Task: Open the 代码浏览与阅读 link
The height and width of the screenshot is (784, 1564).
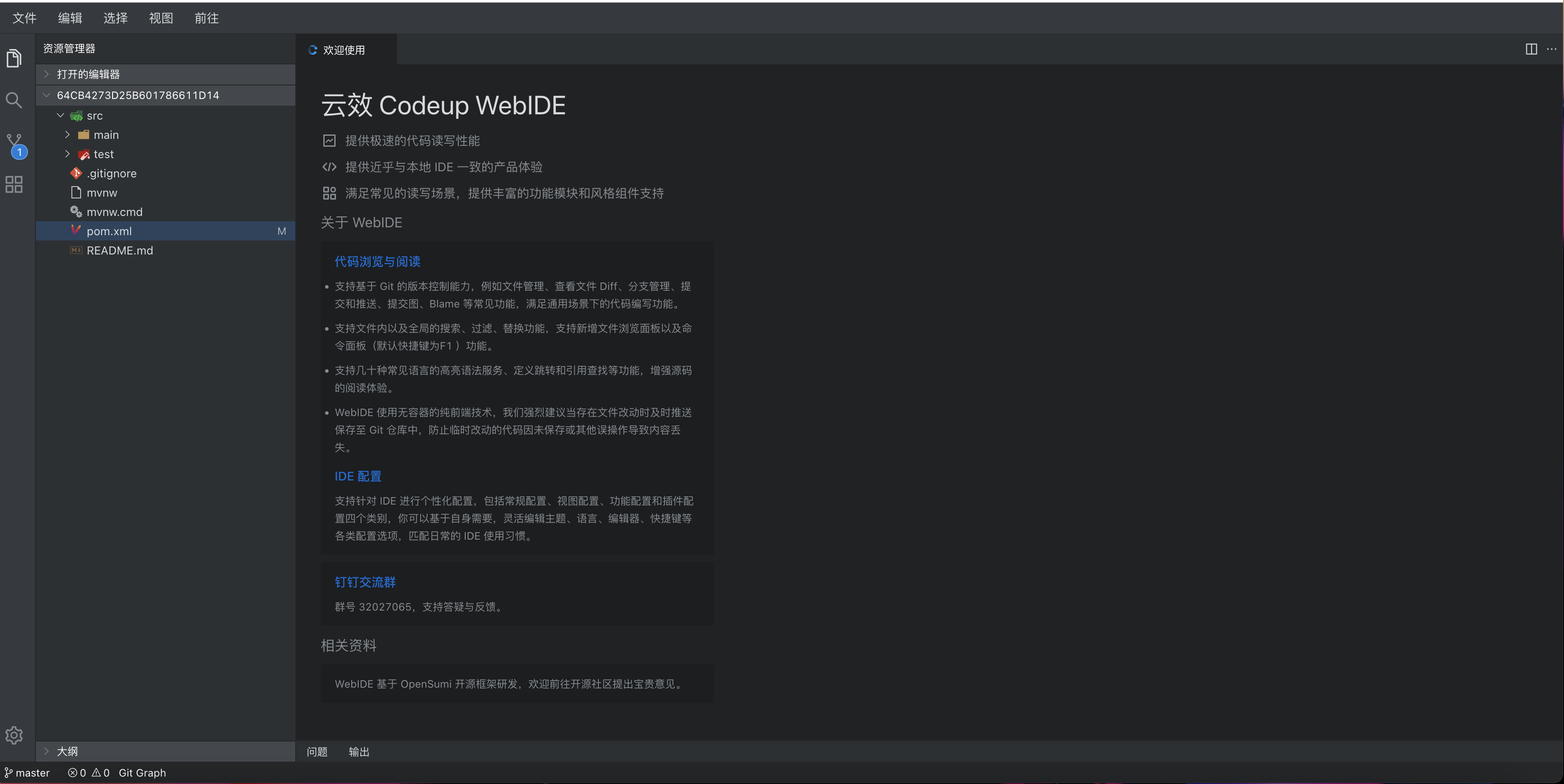Action: point(378,261)
